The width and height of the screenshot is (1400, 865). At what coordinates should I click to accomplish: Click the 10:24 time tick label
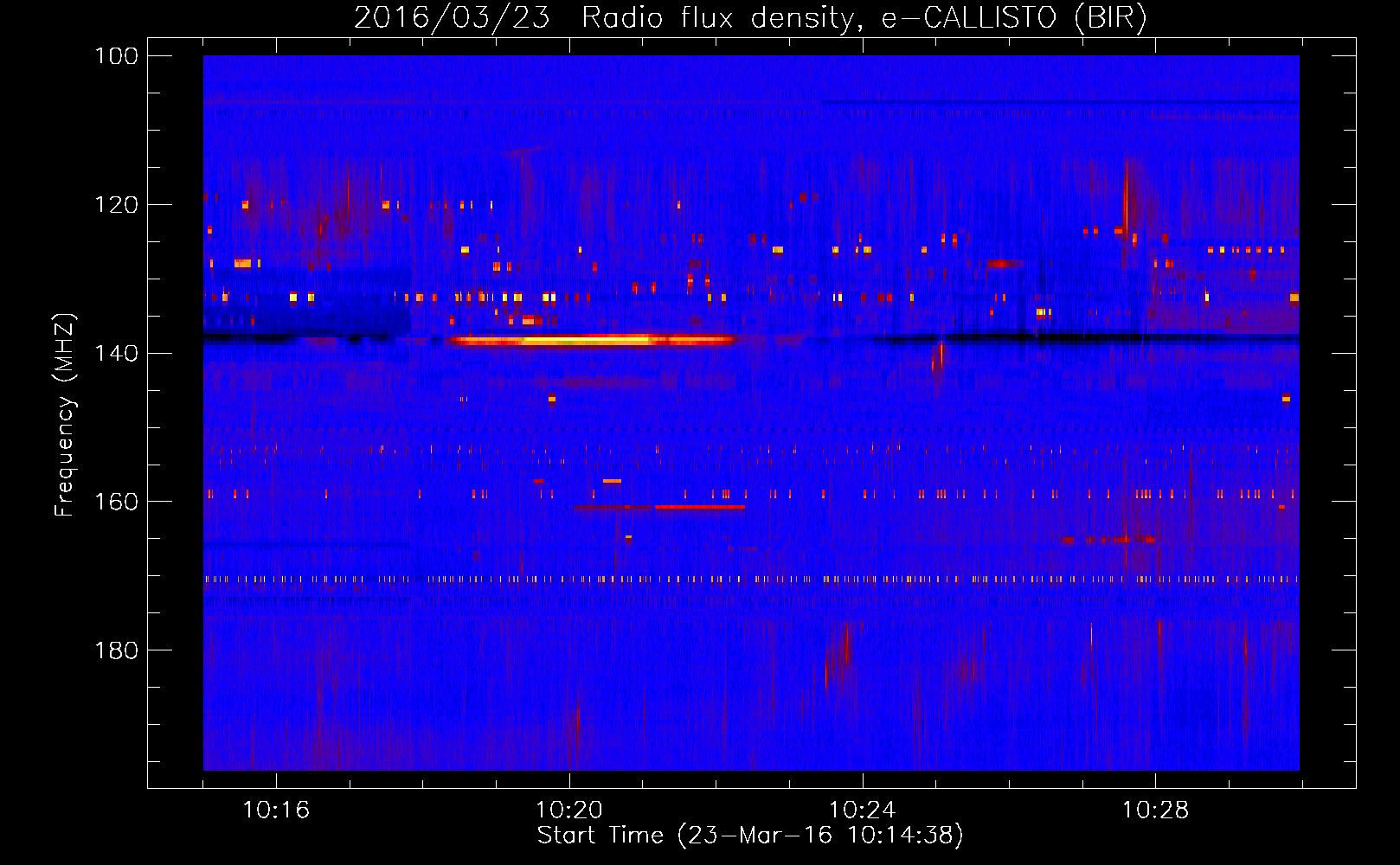coord(863,811)
